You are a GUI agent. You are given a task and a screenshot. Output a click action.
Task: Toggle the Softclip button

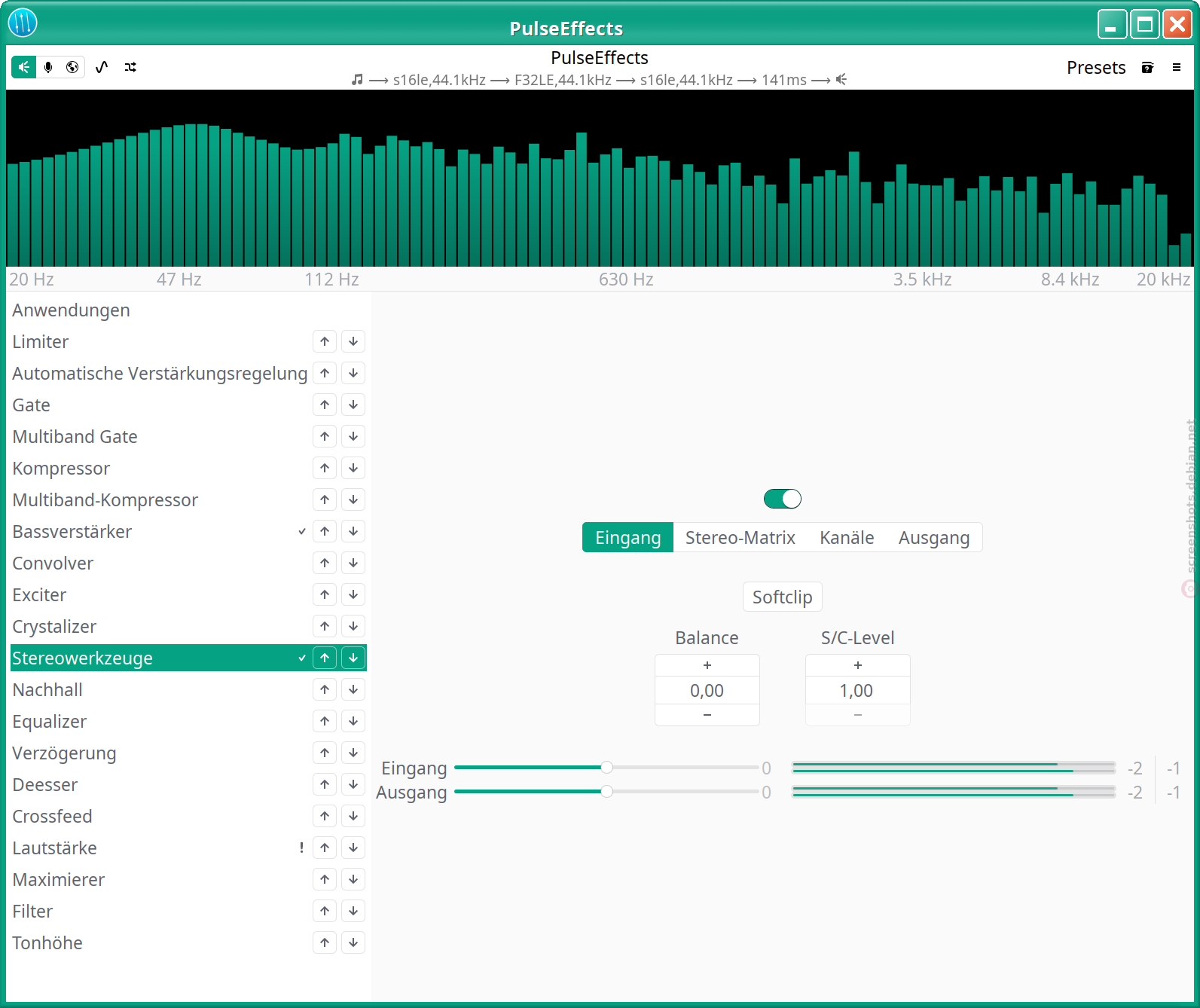(783, 597)
